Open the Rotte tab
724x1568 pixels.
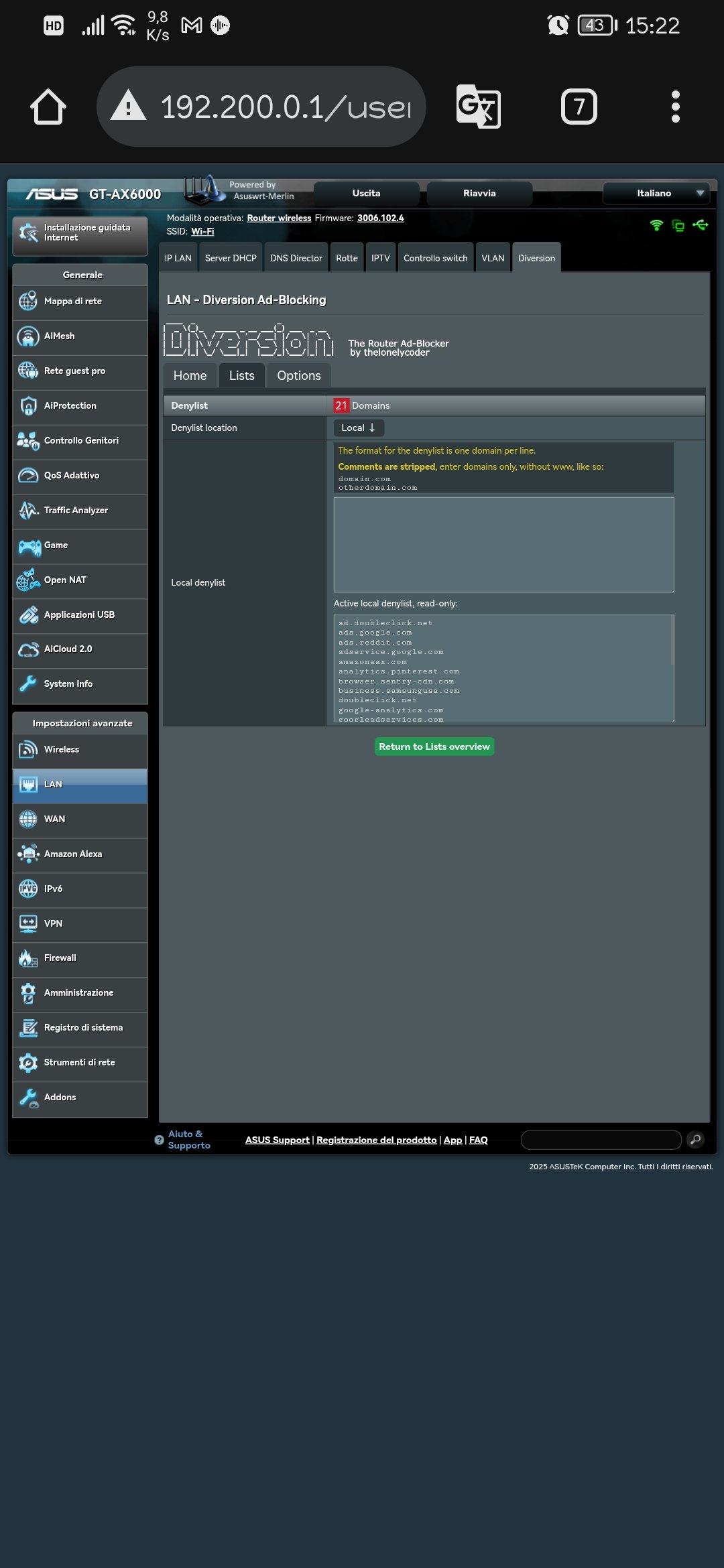pos(347,258)
